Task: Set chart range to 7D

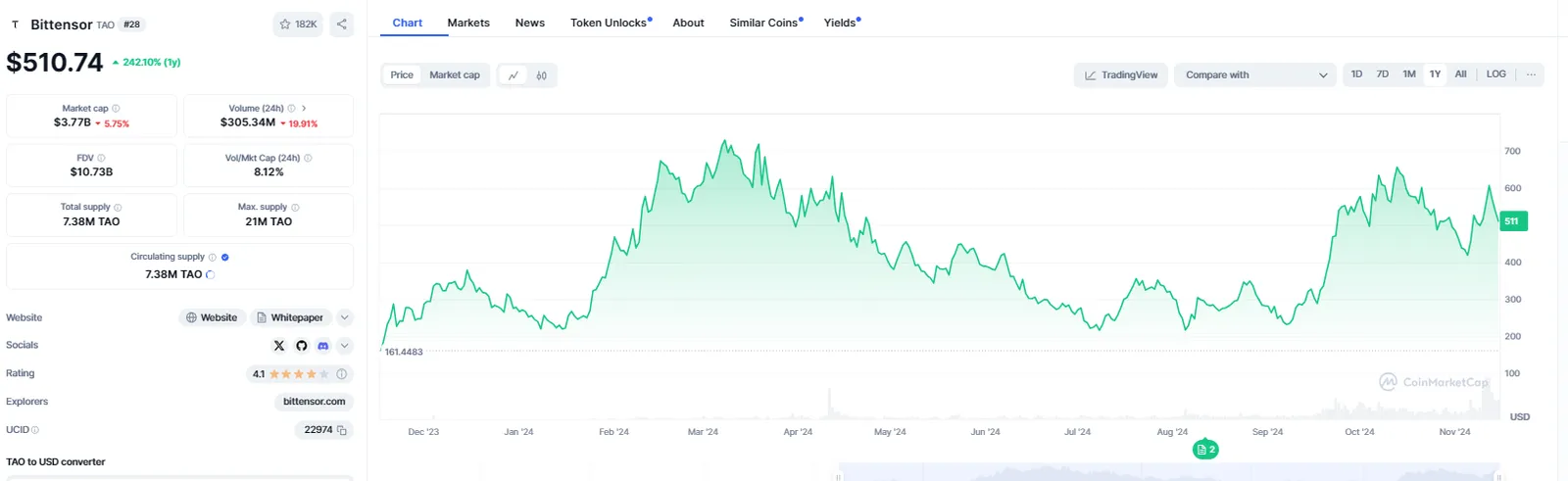Action: (1382, 74)
